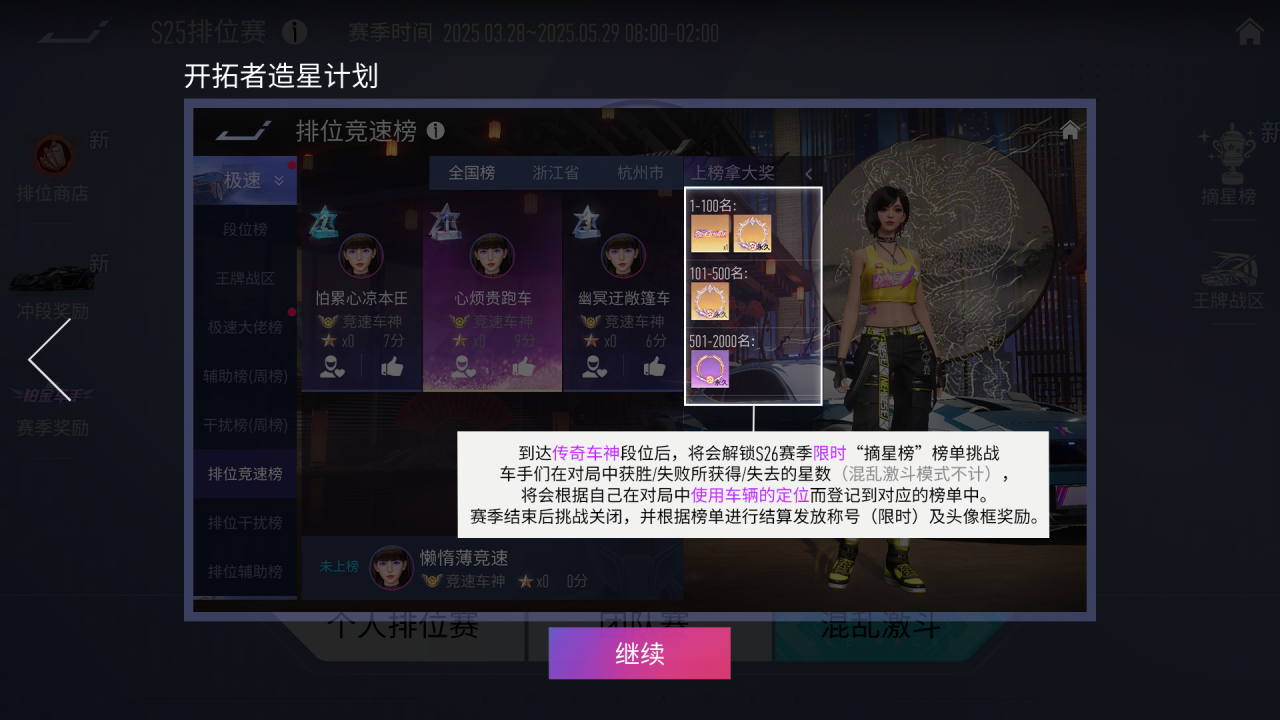Go to previous tutorial slide with left arrow
This screenshot has height=720, width=1280.
(x=50, y=360)
